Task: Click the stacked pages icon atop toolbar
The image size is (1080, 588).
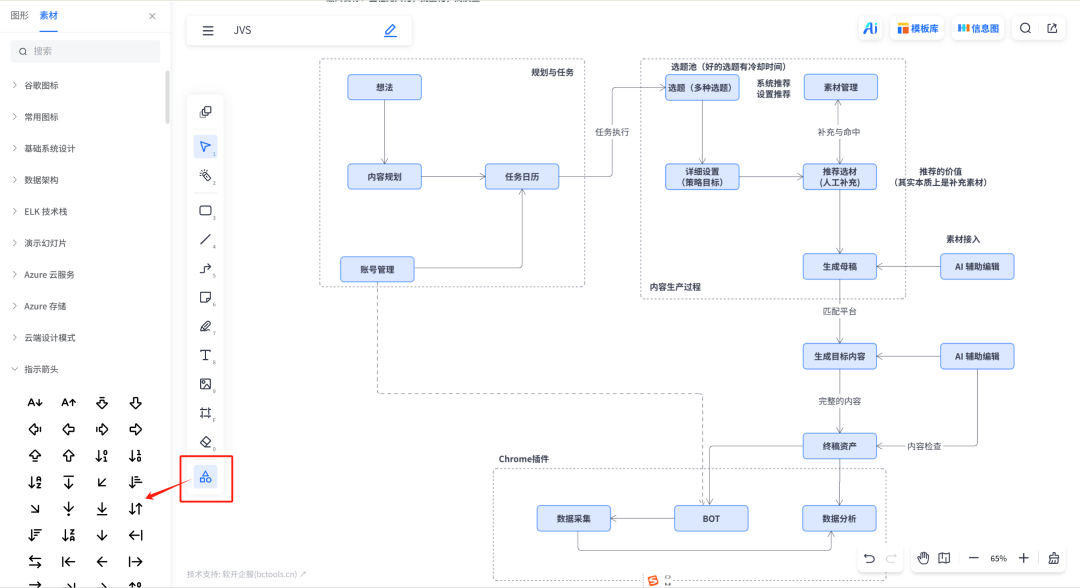Action: pos(205,112)
